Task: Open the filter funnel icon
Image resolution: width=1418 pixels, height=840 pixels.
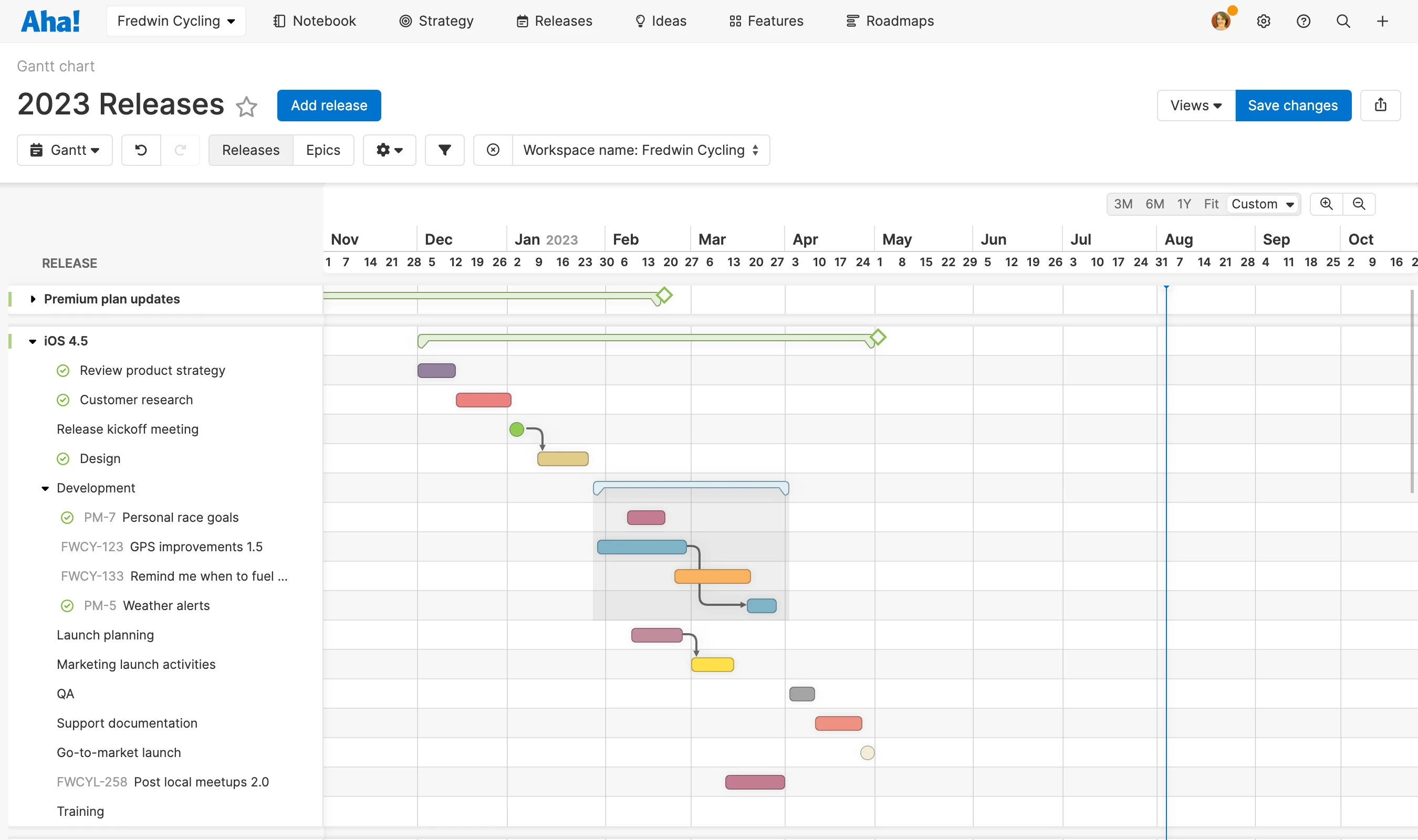Action: (x=444, y=150)
